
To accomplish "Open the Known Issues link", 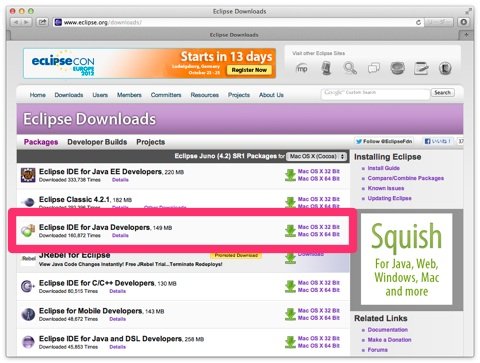I will pos(386,188).
